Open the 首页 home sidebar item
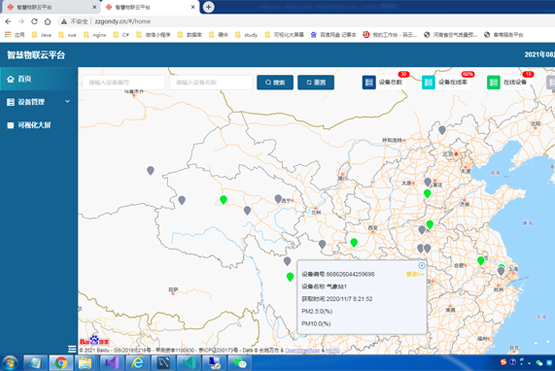Screen dimensions: 555x371 point(39,79)
